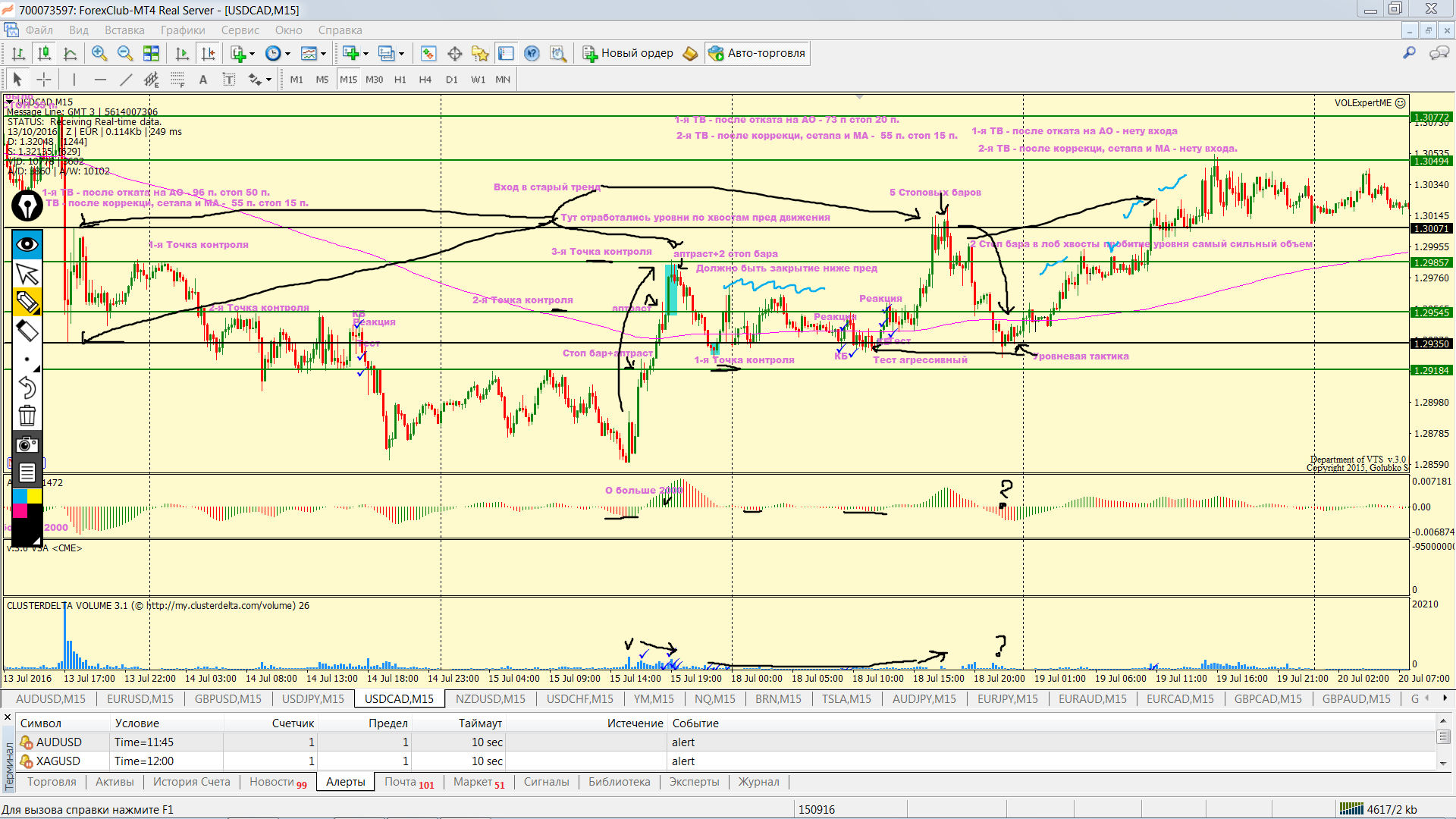Toggle eye visibility in drawing palette
The image size is (1456, 819).
pyautogui.click(x=27, y=244)
